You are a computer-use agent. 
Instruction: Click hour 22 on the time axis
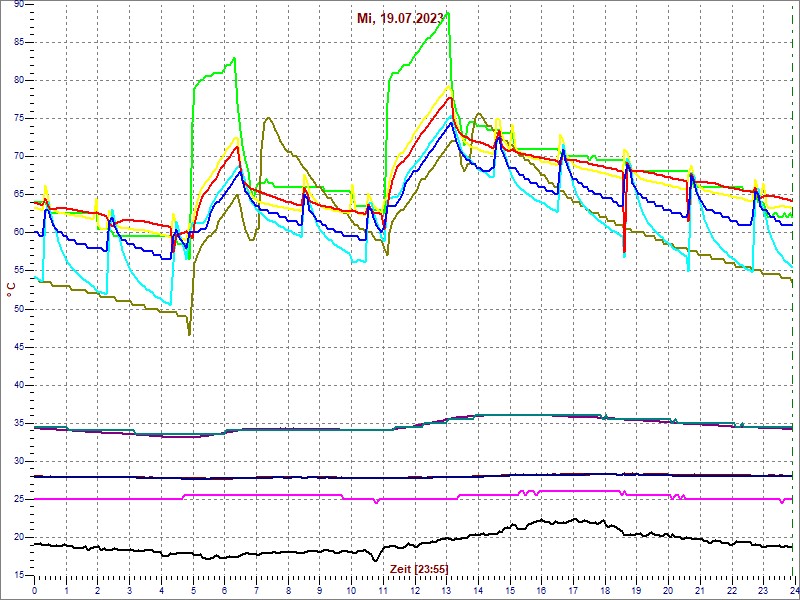pos(732,590)
